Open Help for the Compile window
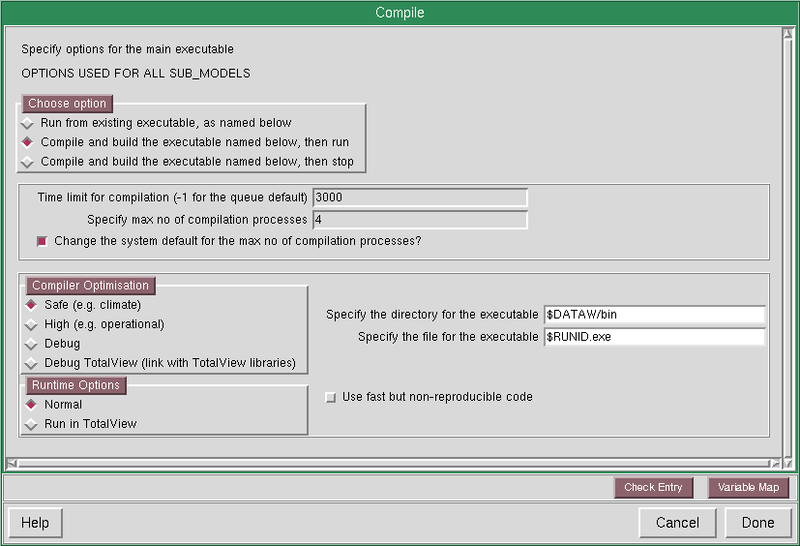Viewport: 800px width, 546px height. click(x=35, y=523)
